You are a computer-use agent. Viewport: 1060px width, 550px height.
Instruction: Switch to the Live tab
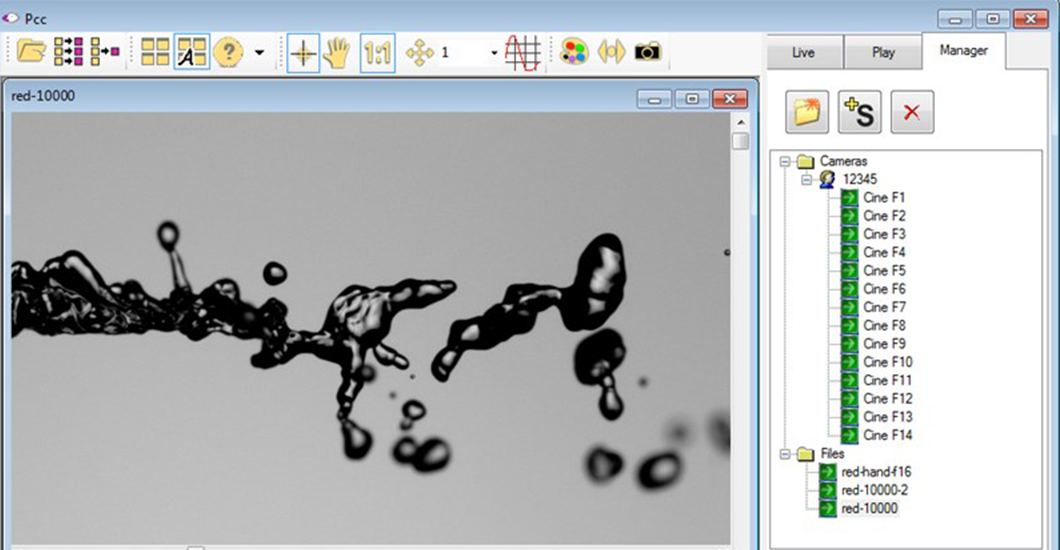point(804,52)
